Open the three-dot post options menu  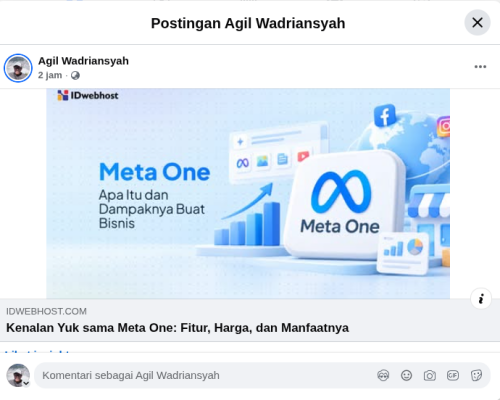480,67
